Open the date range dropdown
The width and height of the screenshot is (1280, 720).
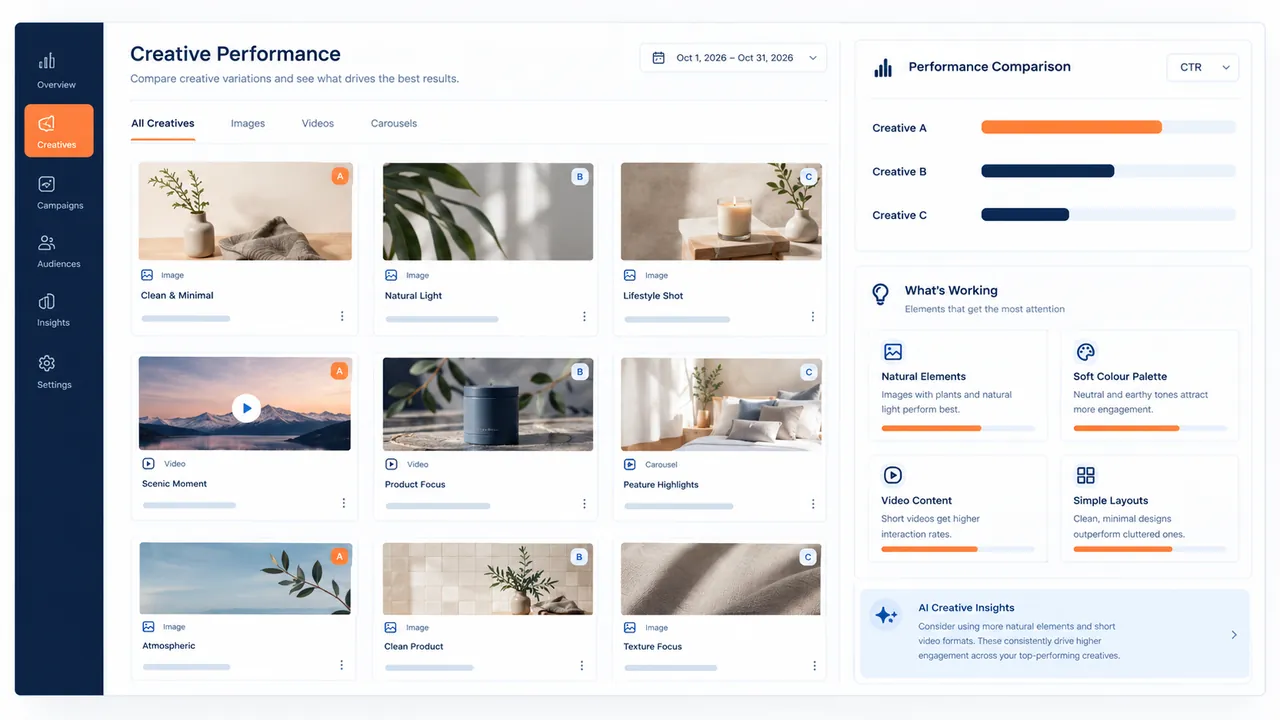[733, 58]
